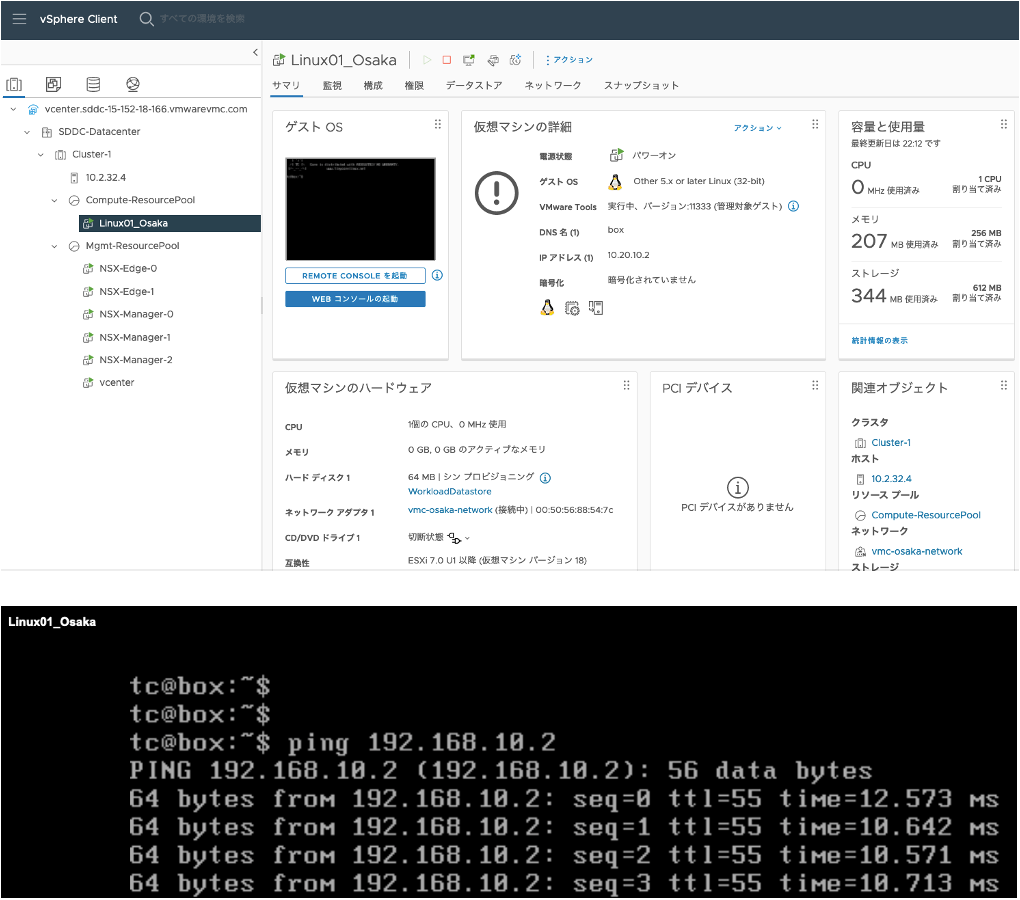The height and width of the screenshot is (900, 1020).
Task: Select Linux01_Osaka in inventory tree
Action: point(170,223)
